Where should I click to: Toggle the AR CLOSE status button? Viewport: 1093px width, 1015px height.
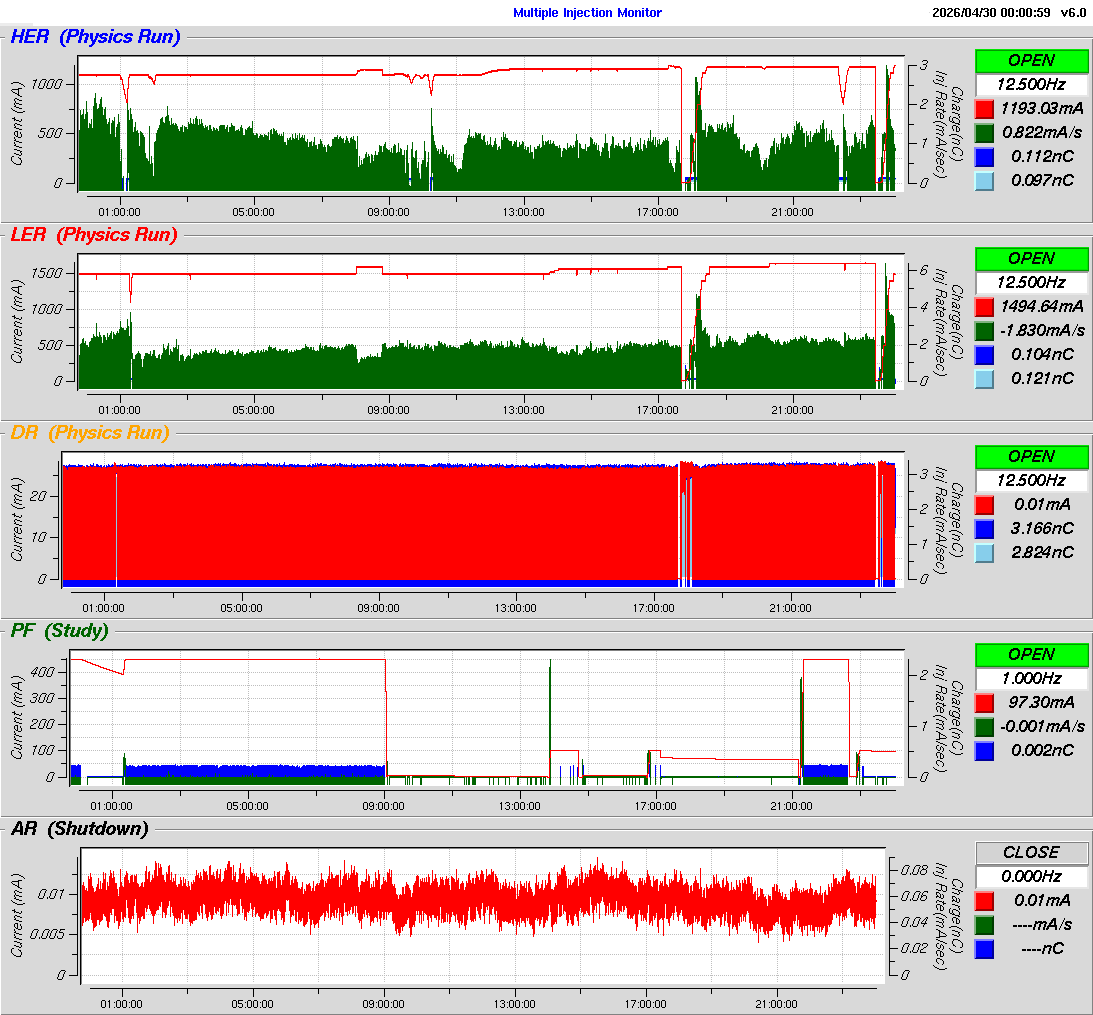click(x=1032, y=853)
